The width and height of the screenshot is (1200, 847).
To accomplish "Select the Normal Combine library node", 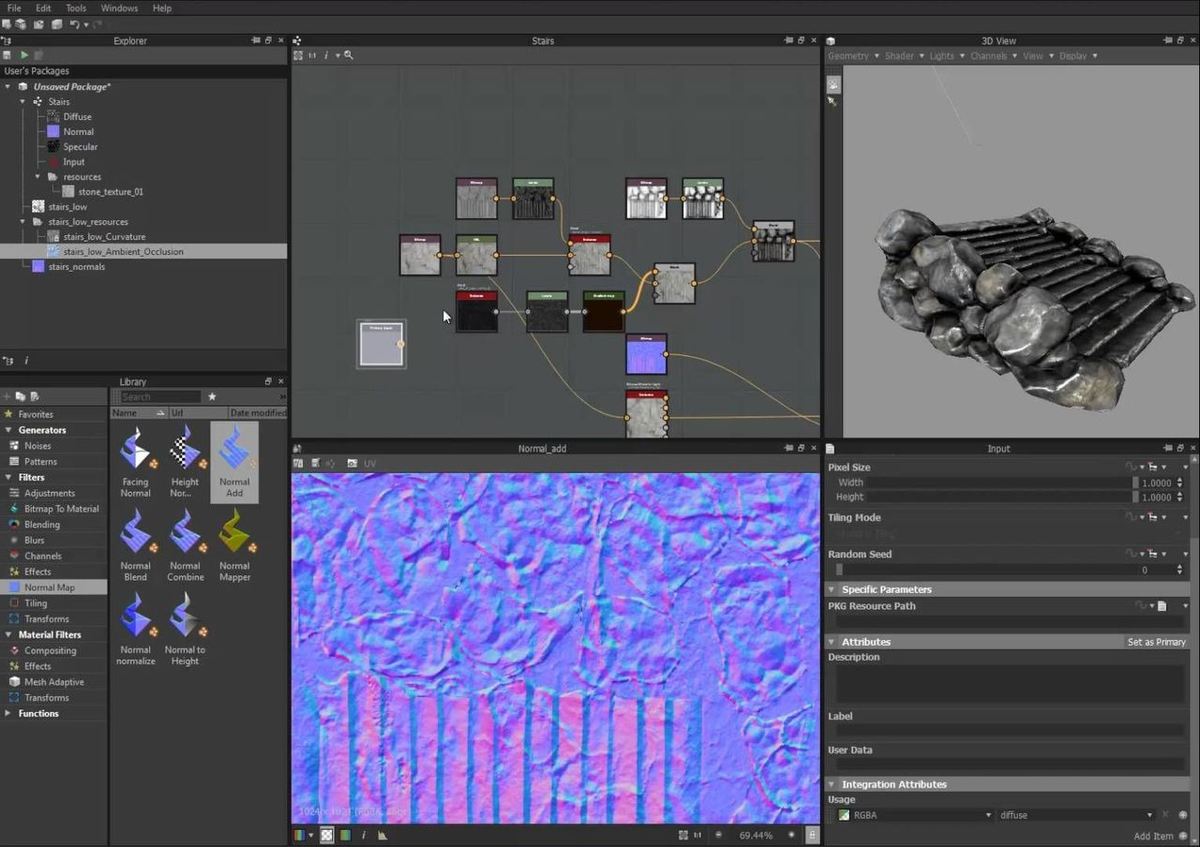I will click(185, 545).
